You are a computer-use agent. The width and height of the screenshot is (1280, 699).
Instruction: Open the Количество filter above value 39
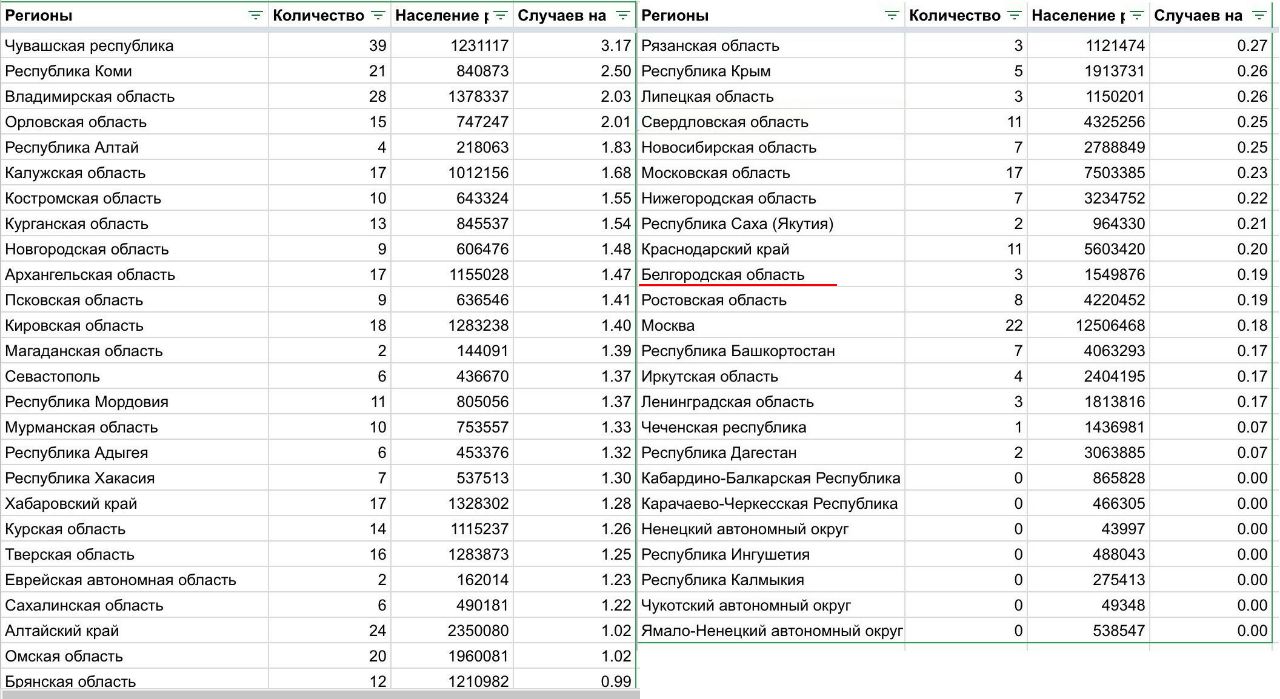click(x=378, y=15)
